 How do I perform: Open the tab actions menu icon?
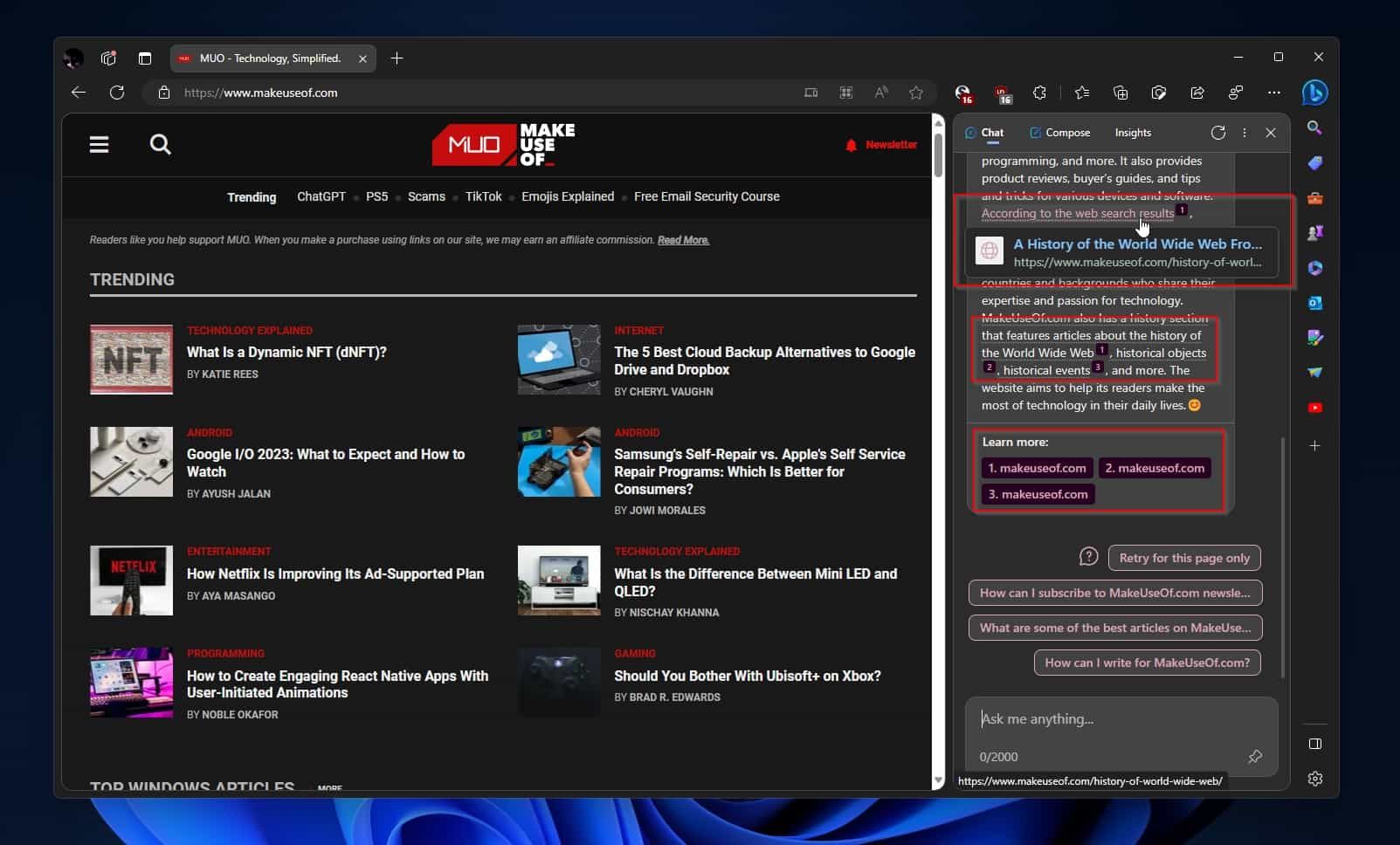click(145, 58)
